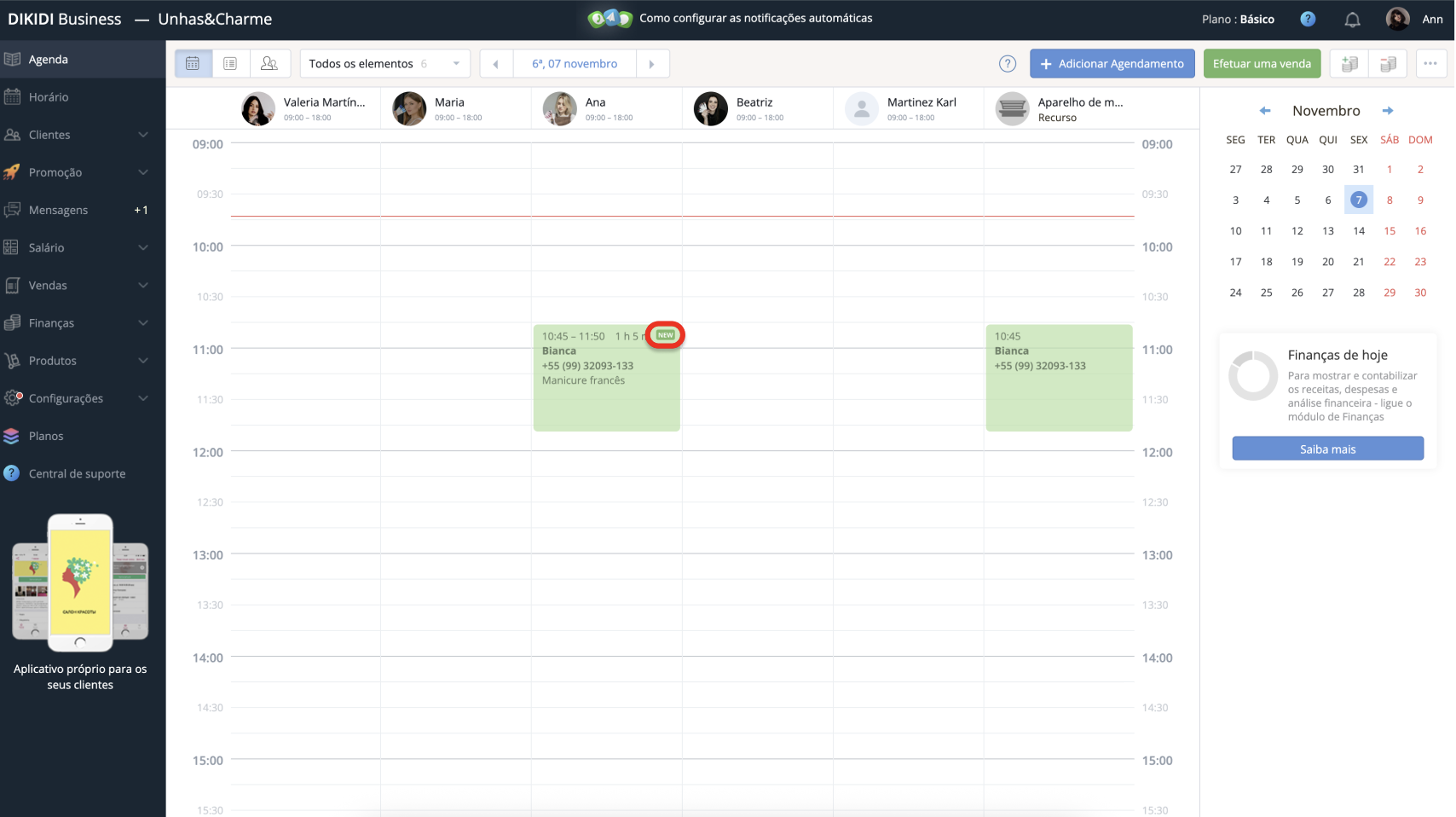Switch to staff view icon
This screenshot has height=817, width=1456.
[x=269, y=64]
